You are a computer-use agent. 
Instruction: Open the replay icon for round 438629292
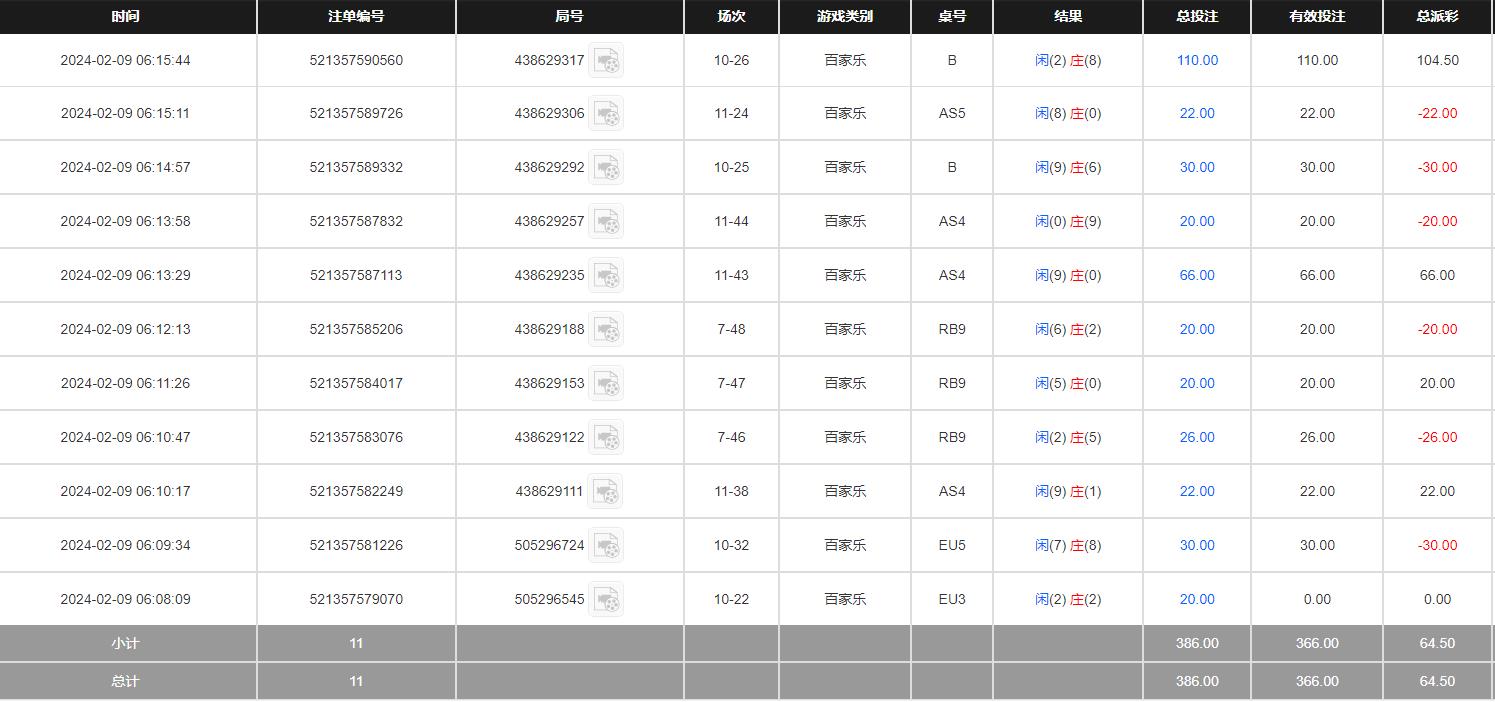coord(606,168)
